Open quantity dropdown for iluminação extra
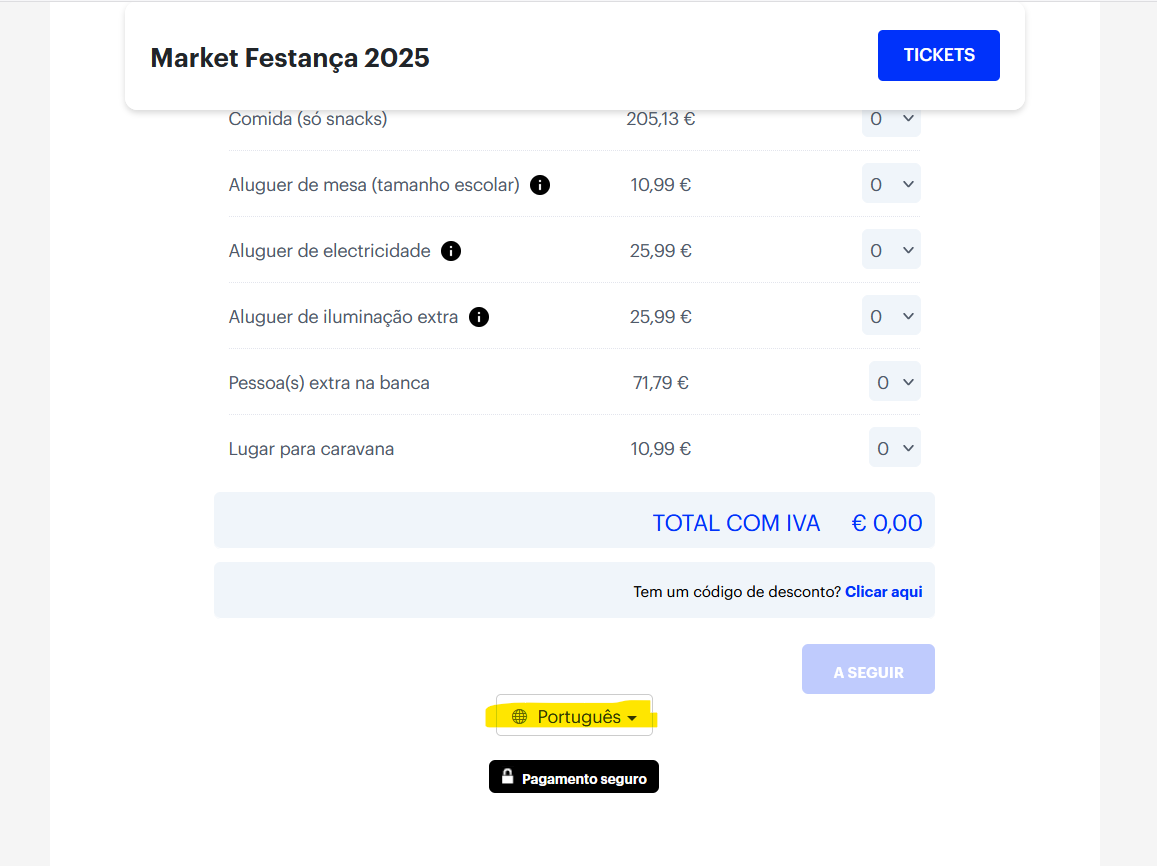The width and height of the screenshot is (1157, 866). point(891,317)
